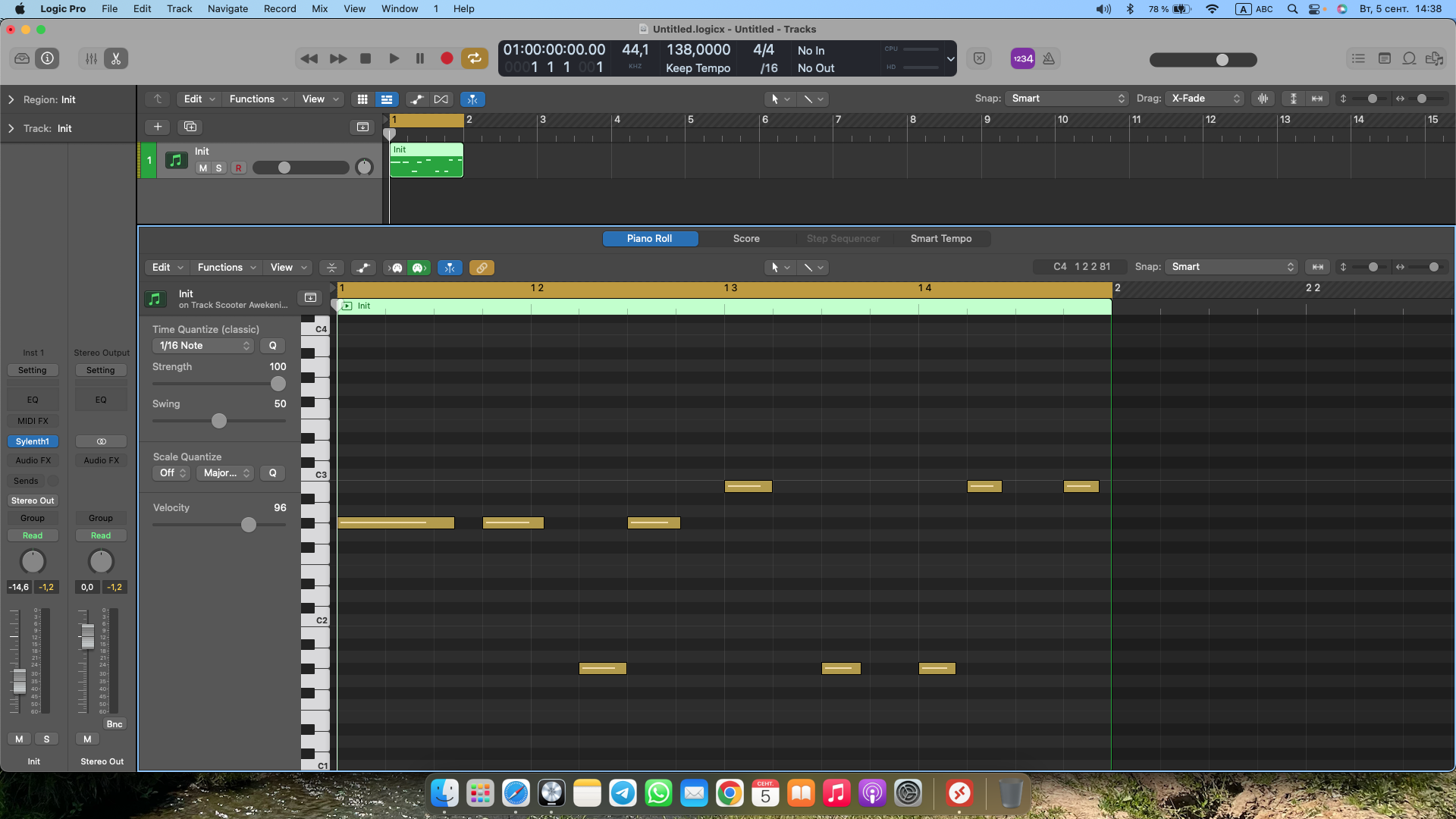
Task: Enable the Metronome click button
Action: coord(1049,58)
